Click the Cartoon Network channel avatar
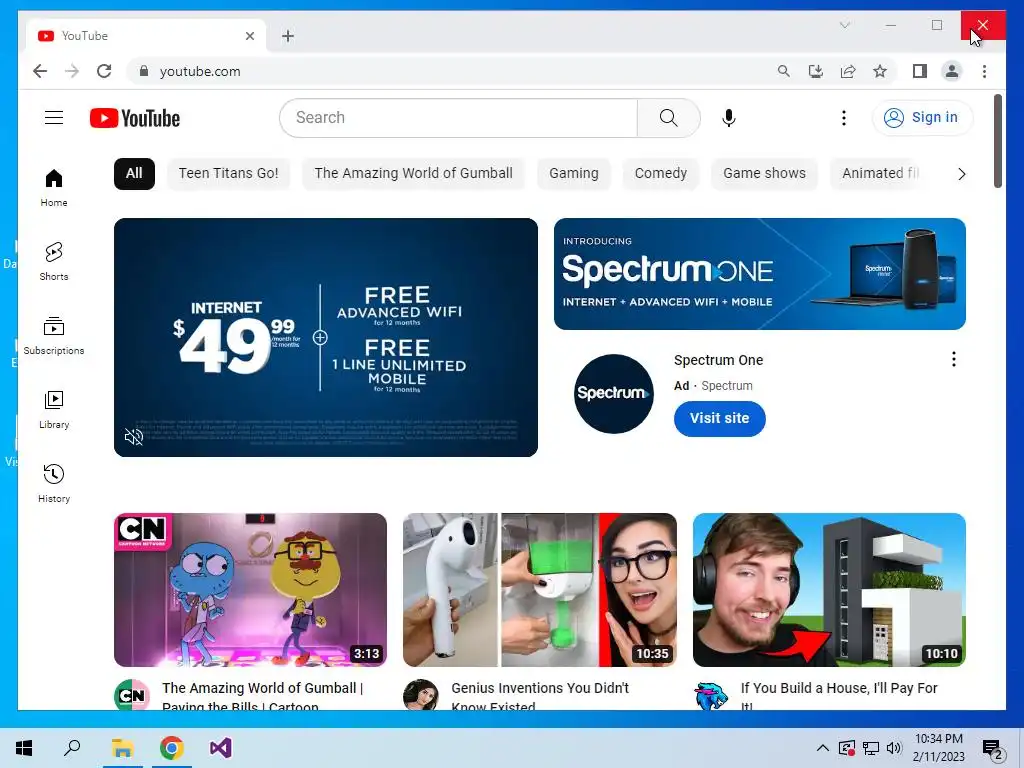 pos(131,695)
